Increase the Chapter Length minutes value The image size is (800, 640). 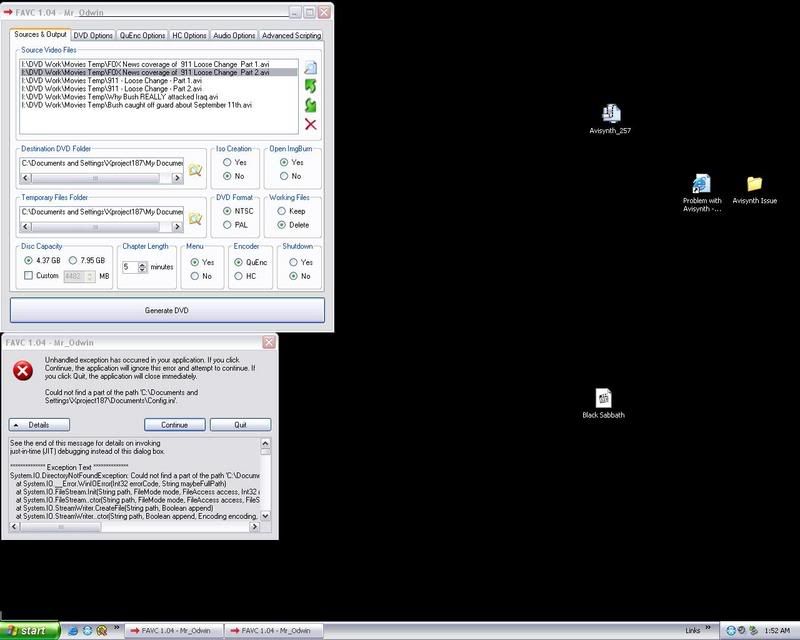tap(141, 264)
